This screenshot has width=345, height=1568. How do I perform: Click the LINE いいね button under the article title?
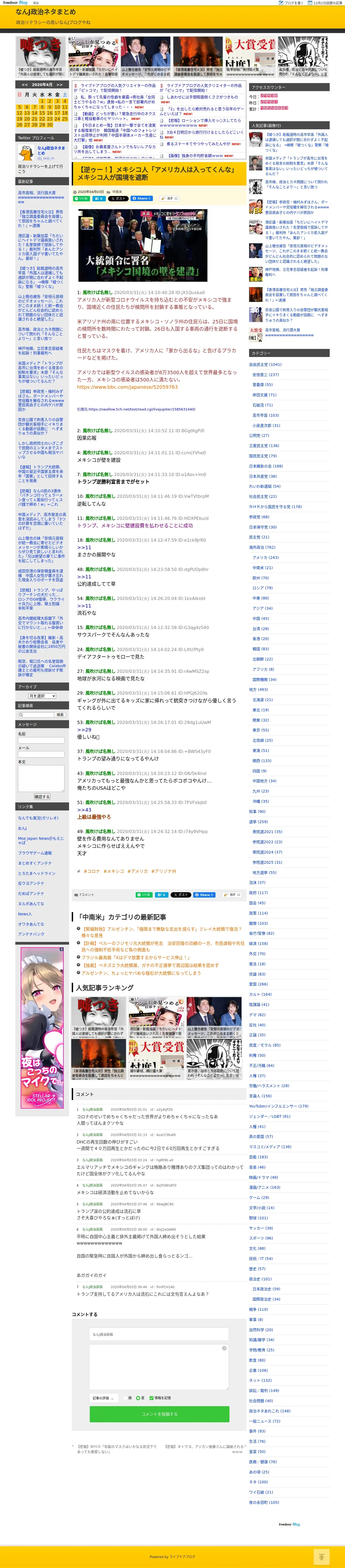pos(81,198)
